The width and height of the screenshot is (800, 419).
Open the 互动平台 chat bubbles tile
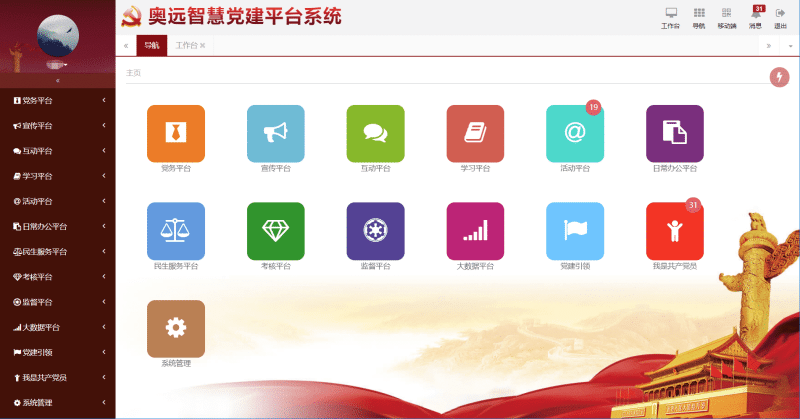376,134
